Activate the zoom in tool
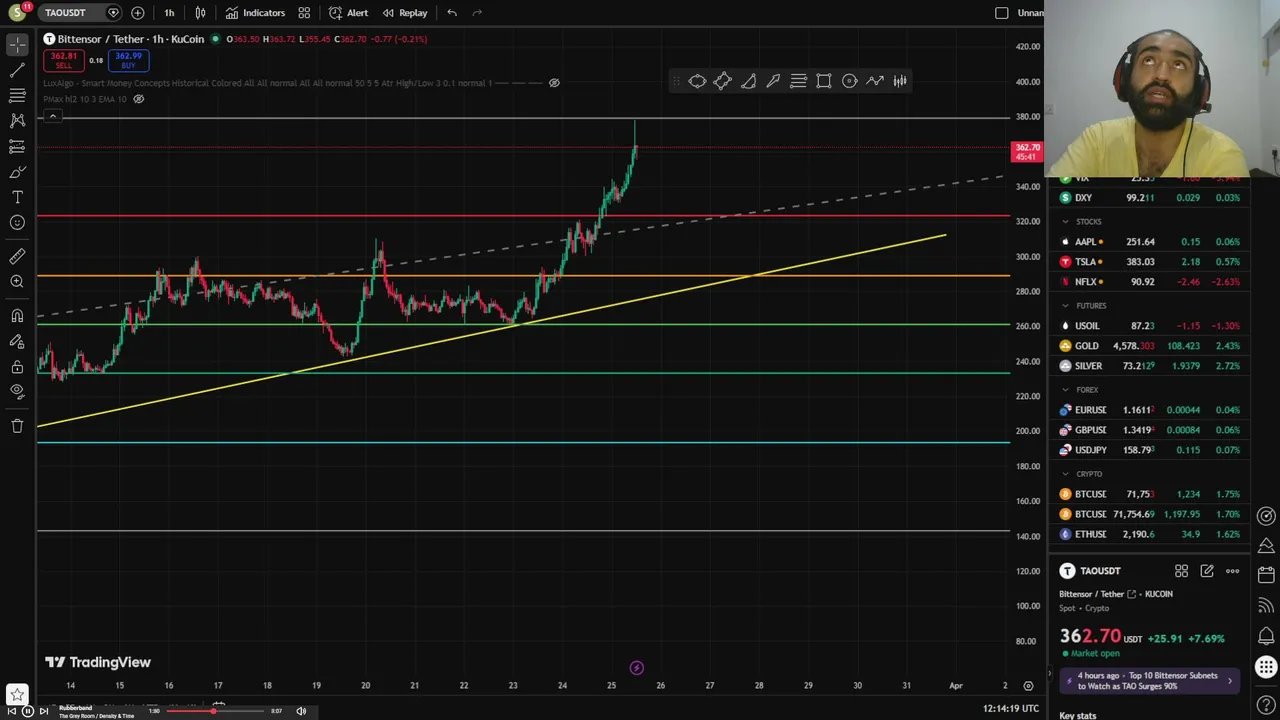 [x=17, y=282]
